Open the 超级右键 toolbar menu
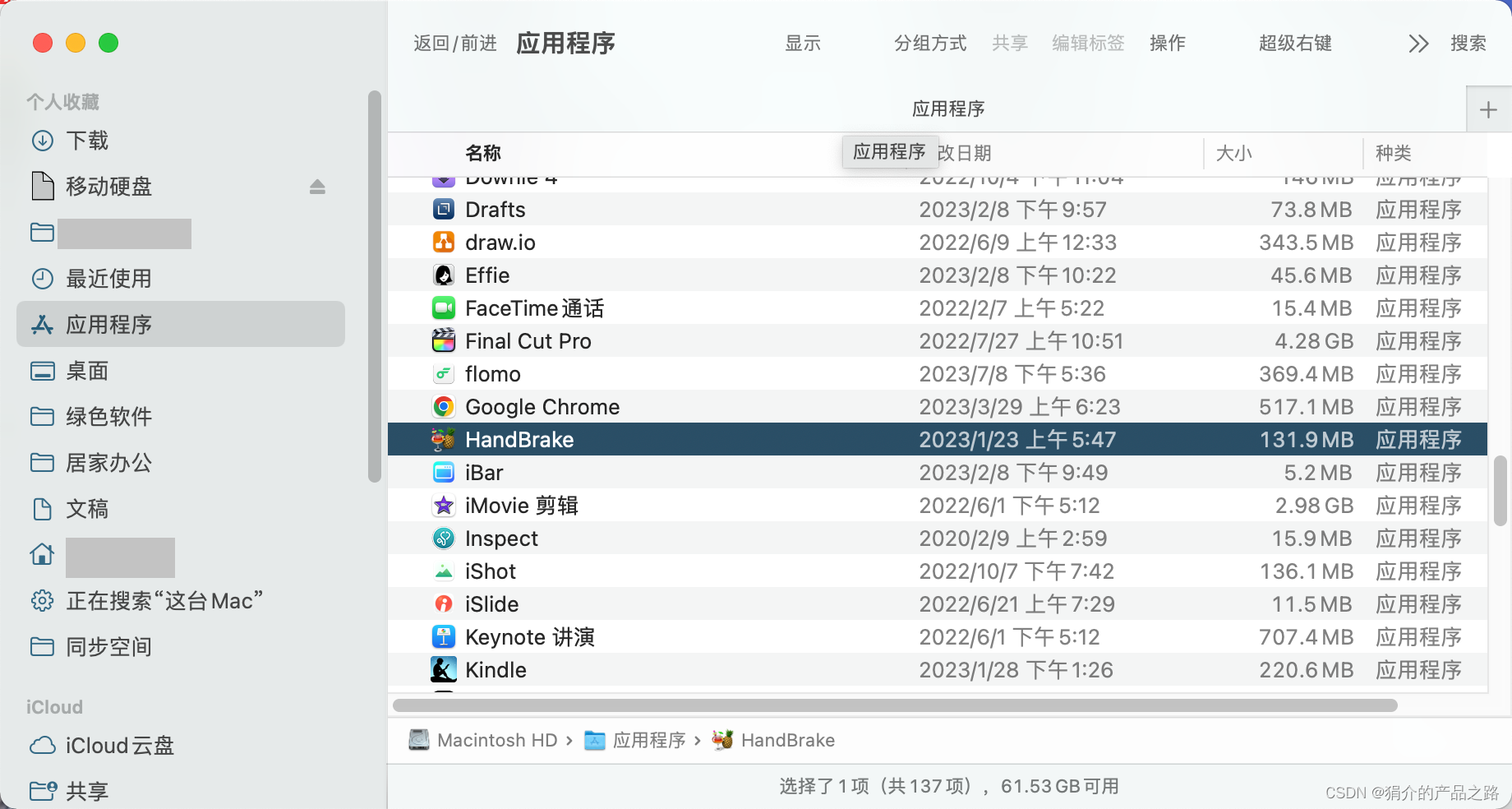The image size is (1512, 809). [x=1296, y=44]
